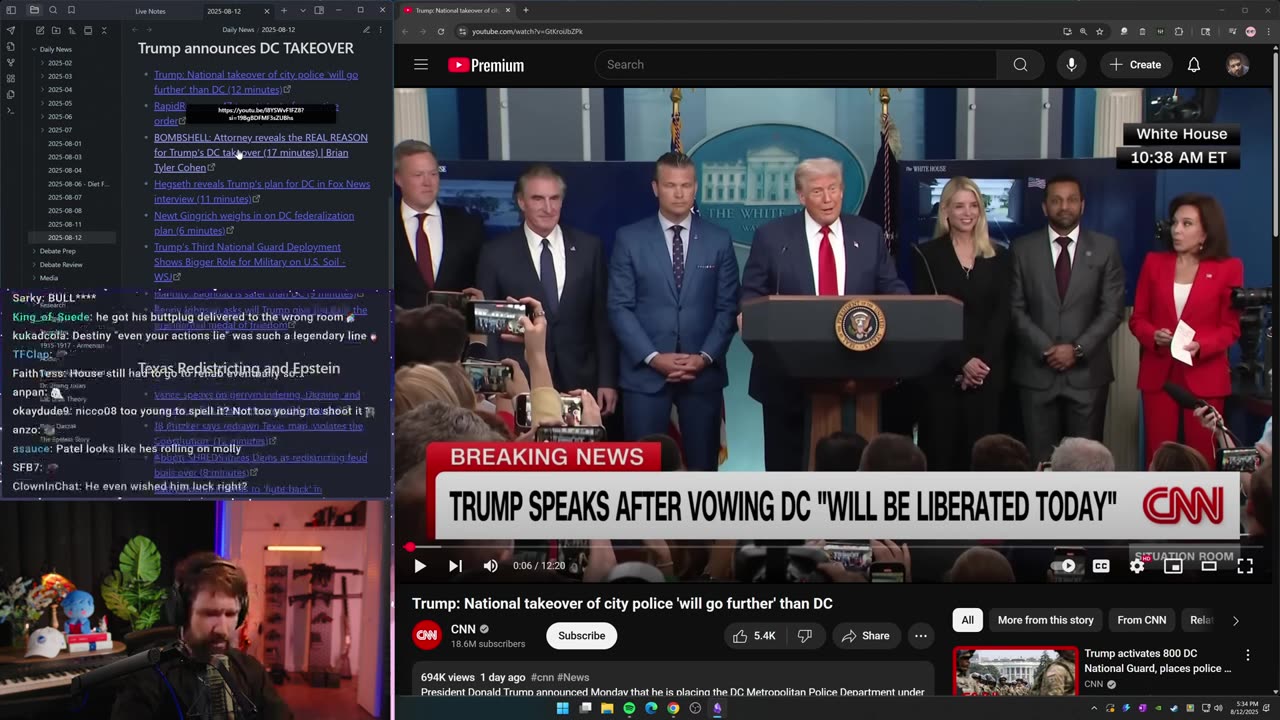Open YouTube notifications bell
The width and height of the screenshot is (1280, 720).
(x=1193, y=65)
